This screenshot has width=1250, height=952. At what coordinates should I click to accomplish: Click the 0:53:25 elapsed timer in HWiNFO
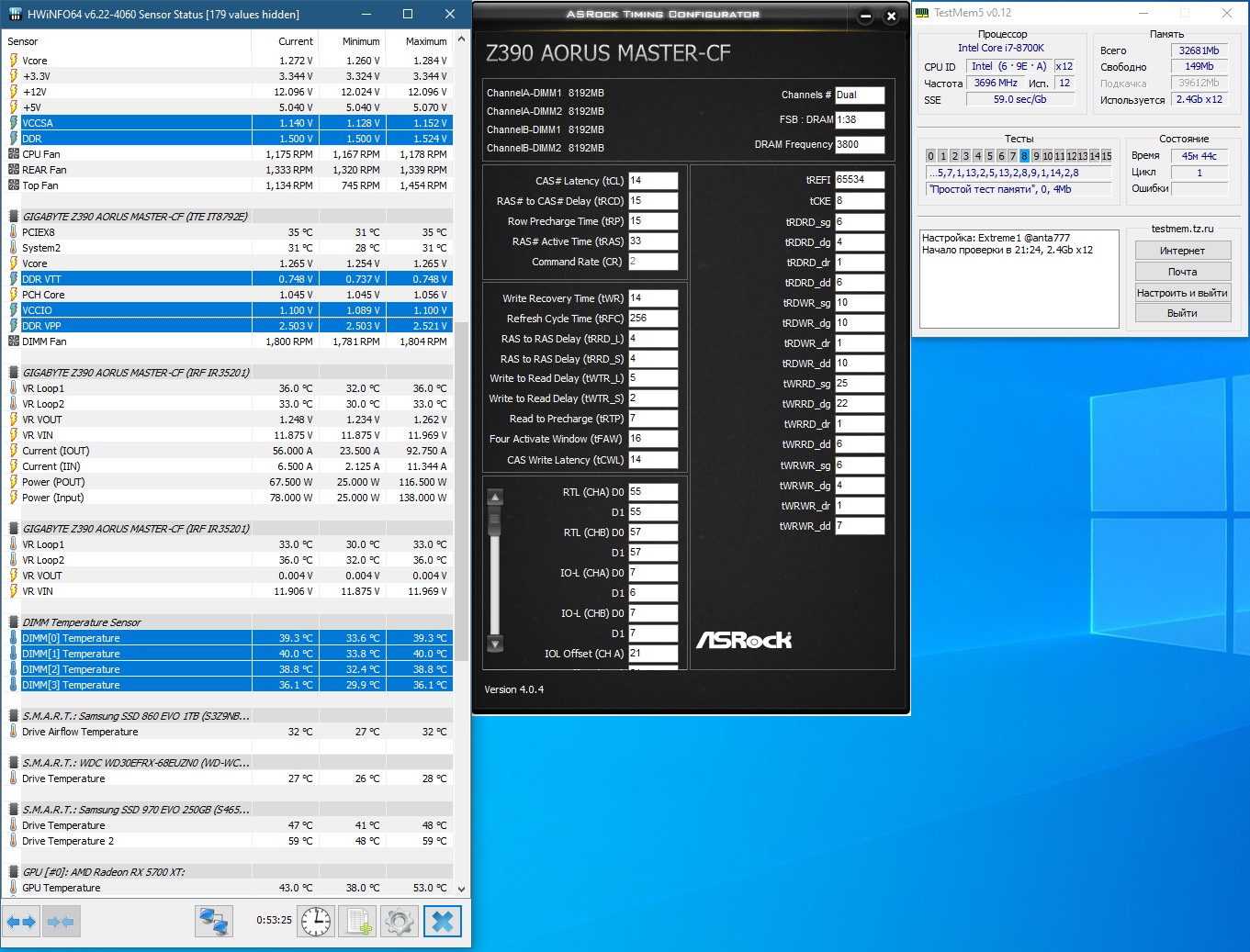[x=274, y=920]
